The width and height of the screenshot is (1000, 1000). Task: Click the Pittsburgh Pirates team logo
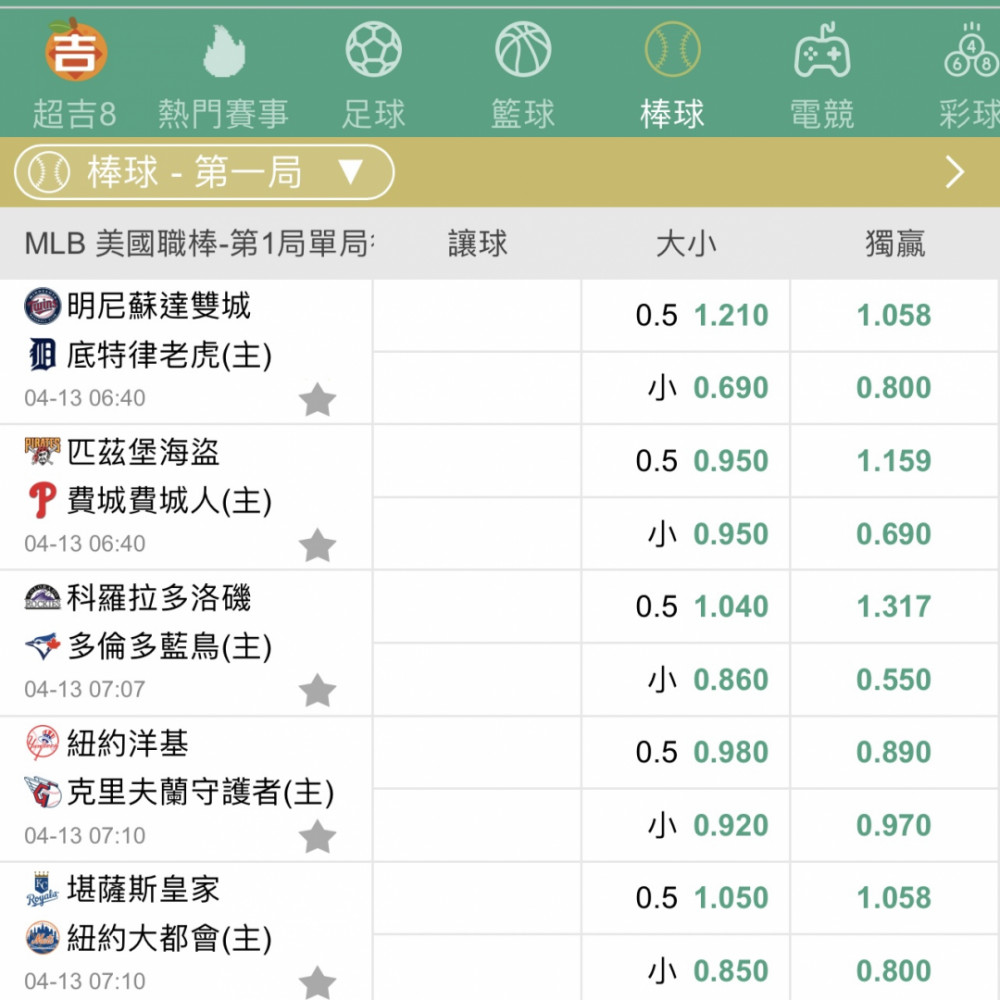[42, 452]
